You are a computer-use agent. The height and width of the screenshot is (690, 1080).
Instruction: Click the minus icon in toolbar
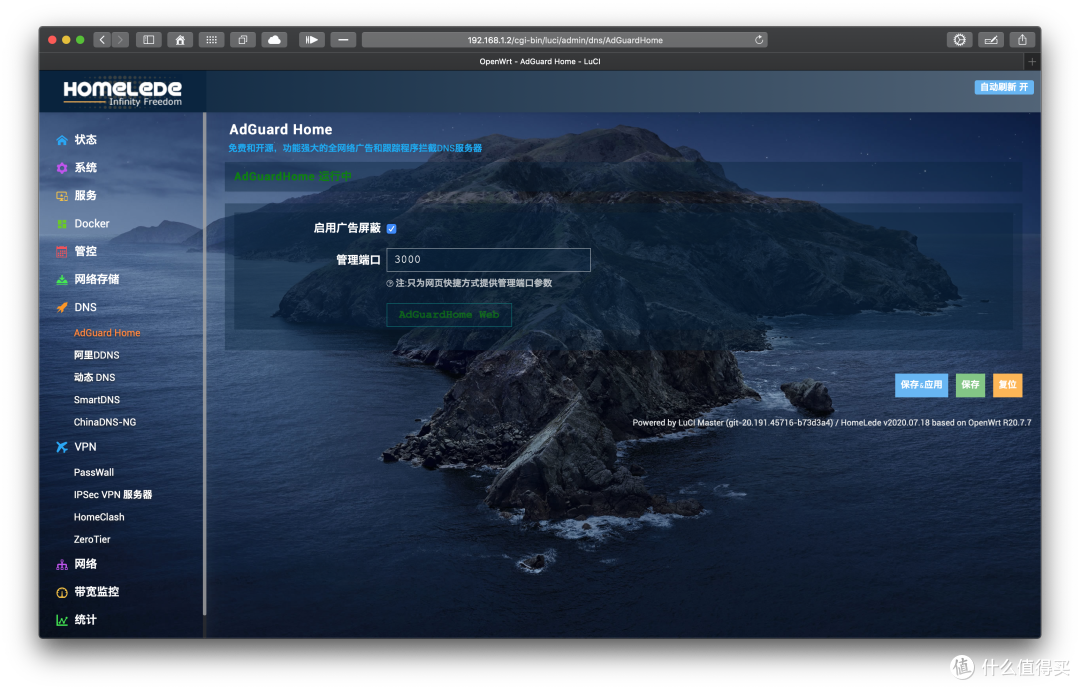pos(343,40)
